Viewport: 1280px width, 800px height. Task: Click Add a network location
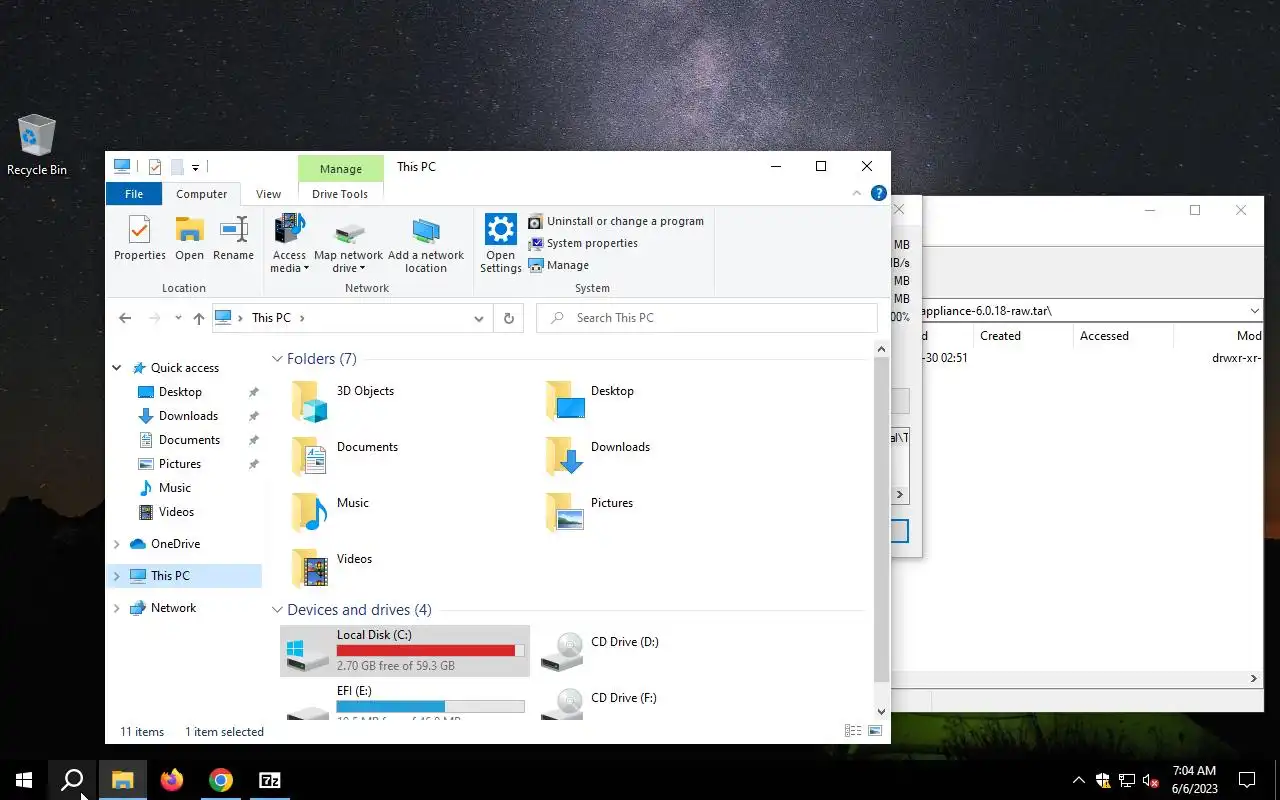(x=426, y=243)
